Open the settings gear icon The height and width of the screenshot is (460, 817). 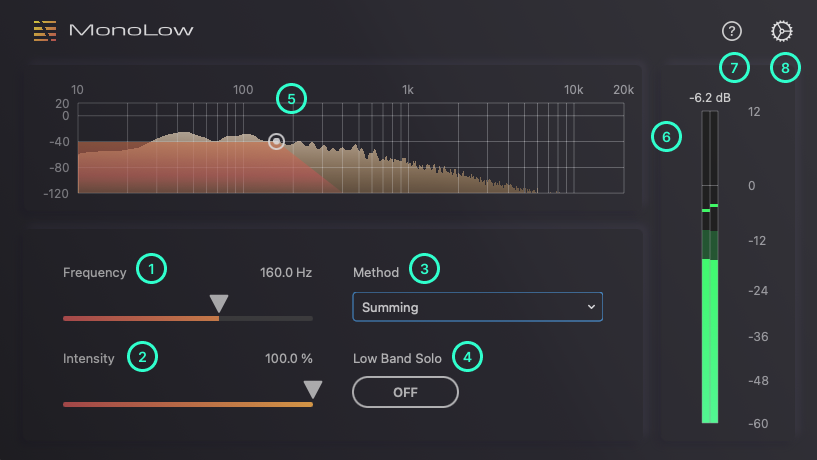click(x=781, y=31)
